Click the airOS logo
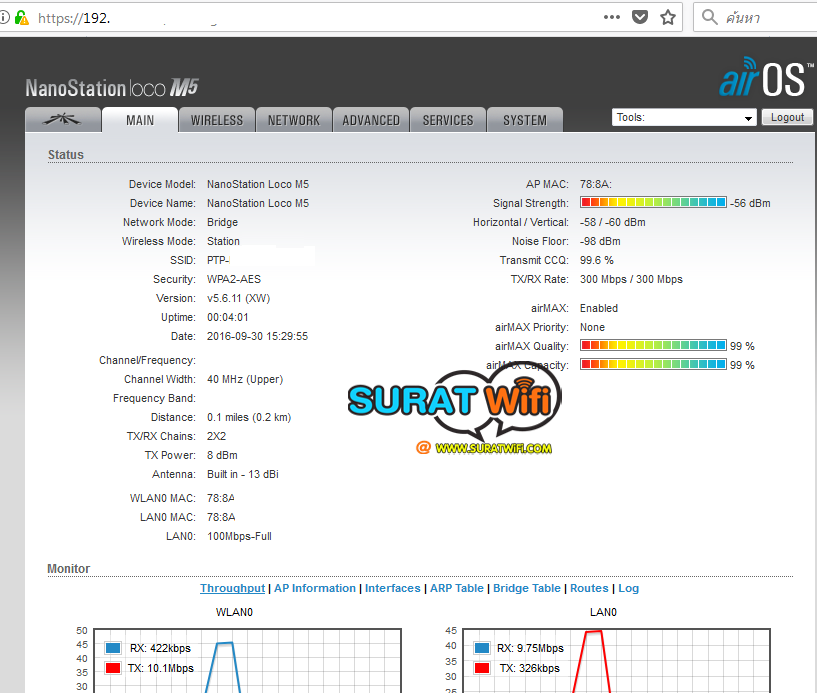The image size is (817, 693). pos(766,78)
